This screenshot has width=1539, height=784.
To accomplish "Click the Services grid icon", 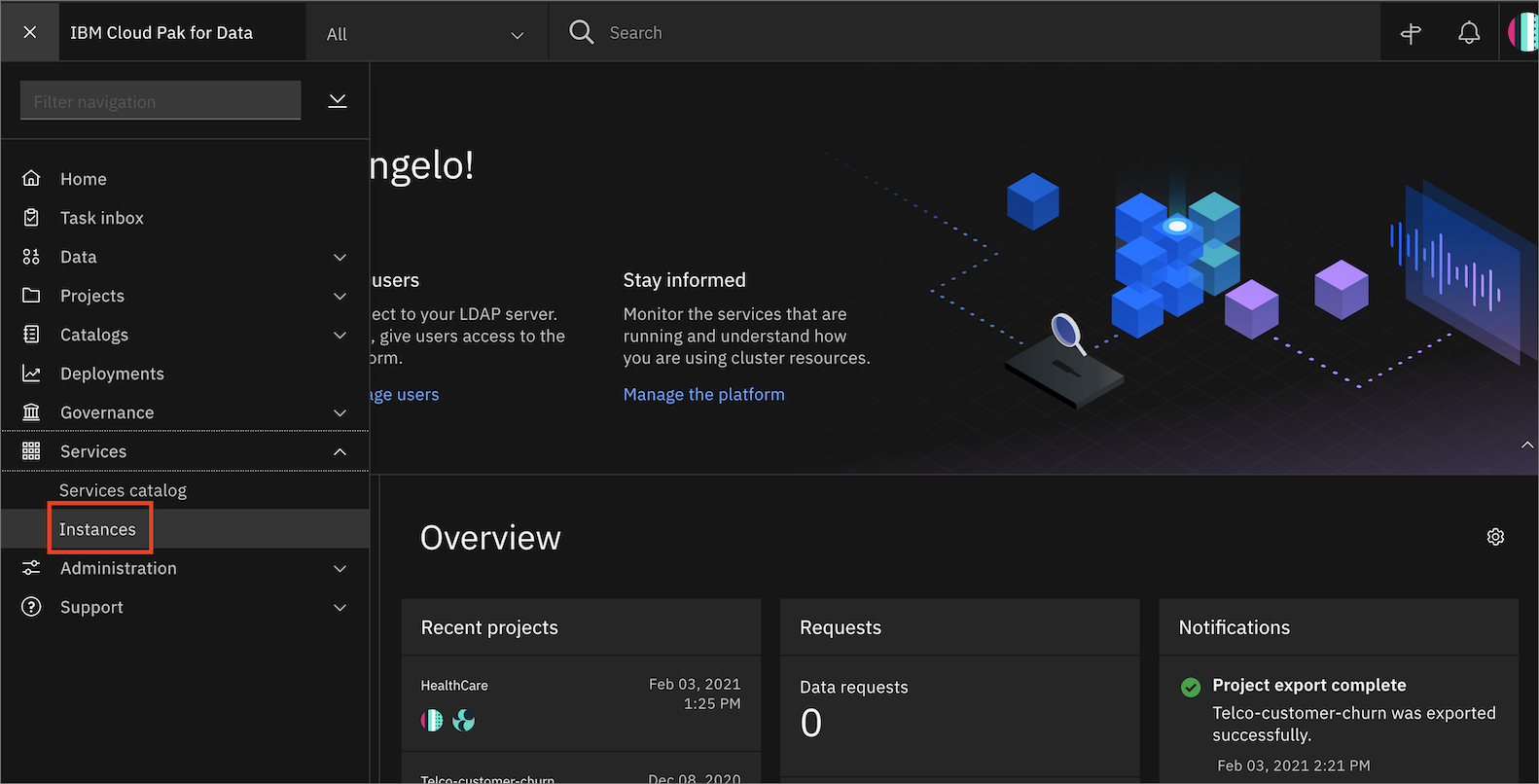I will coord(31,450).
